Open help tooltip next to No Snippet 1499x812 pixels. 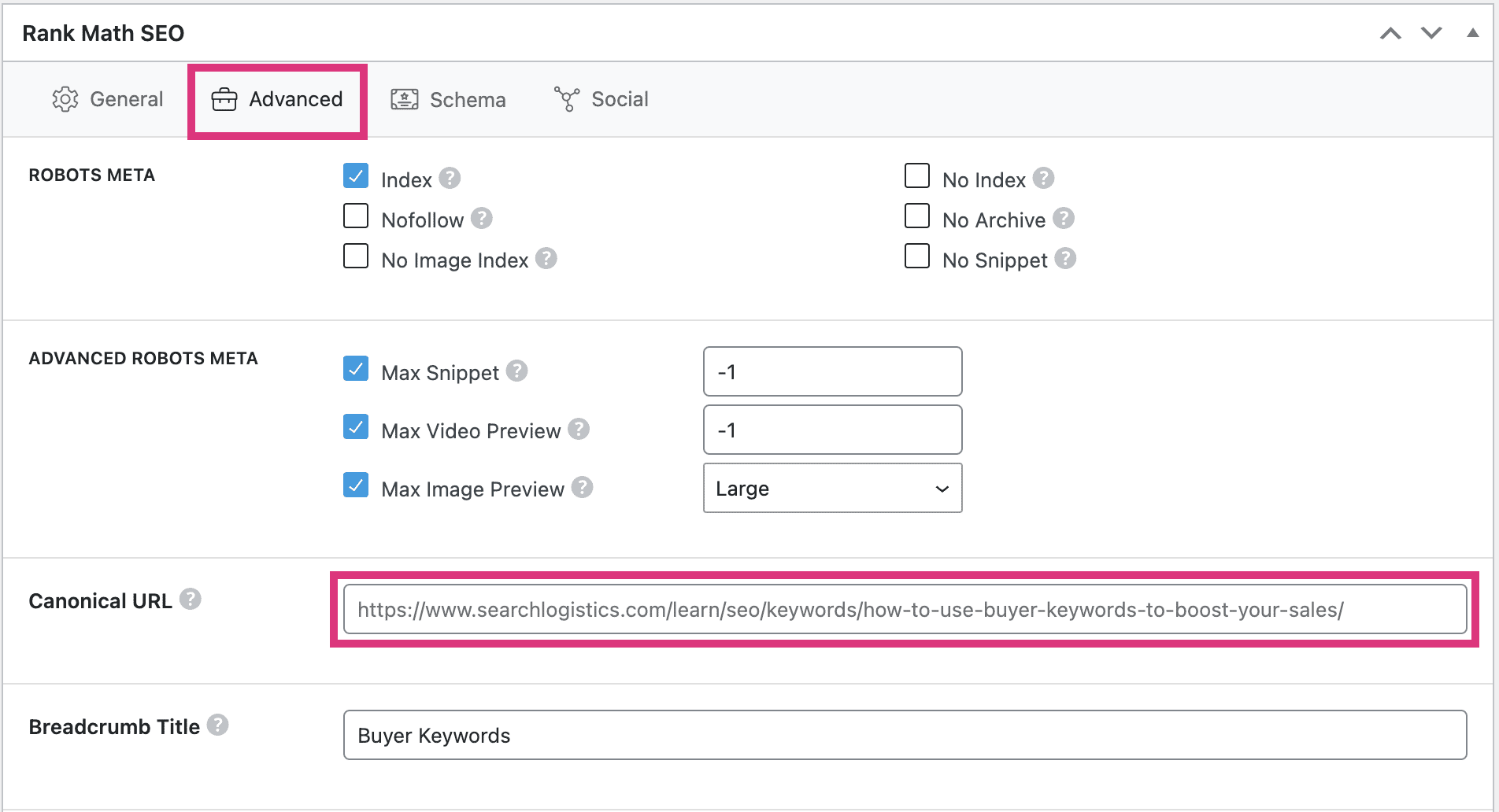point(1065,258)
